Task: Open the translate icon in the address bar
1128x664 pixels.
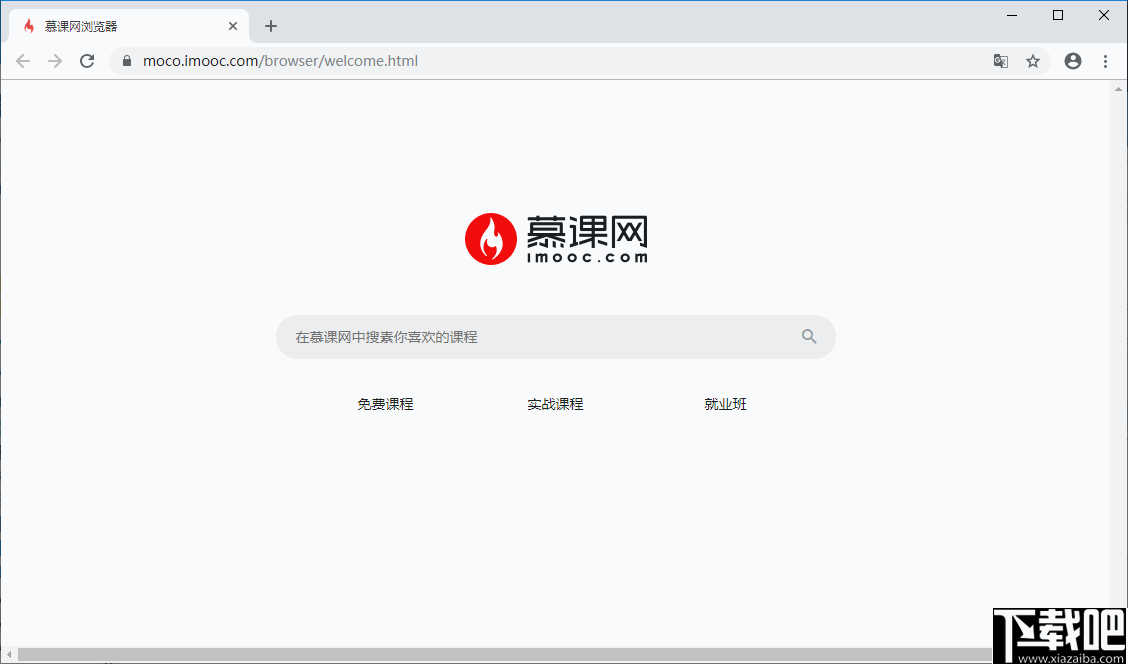Action: click(1000, 60)
